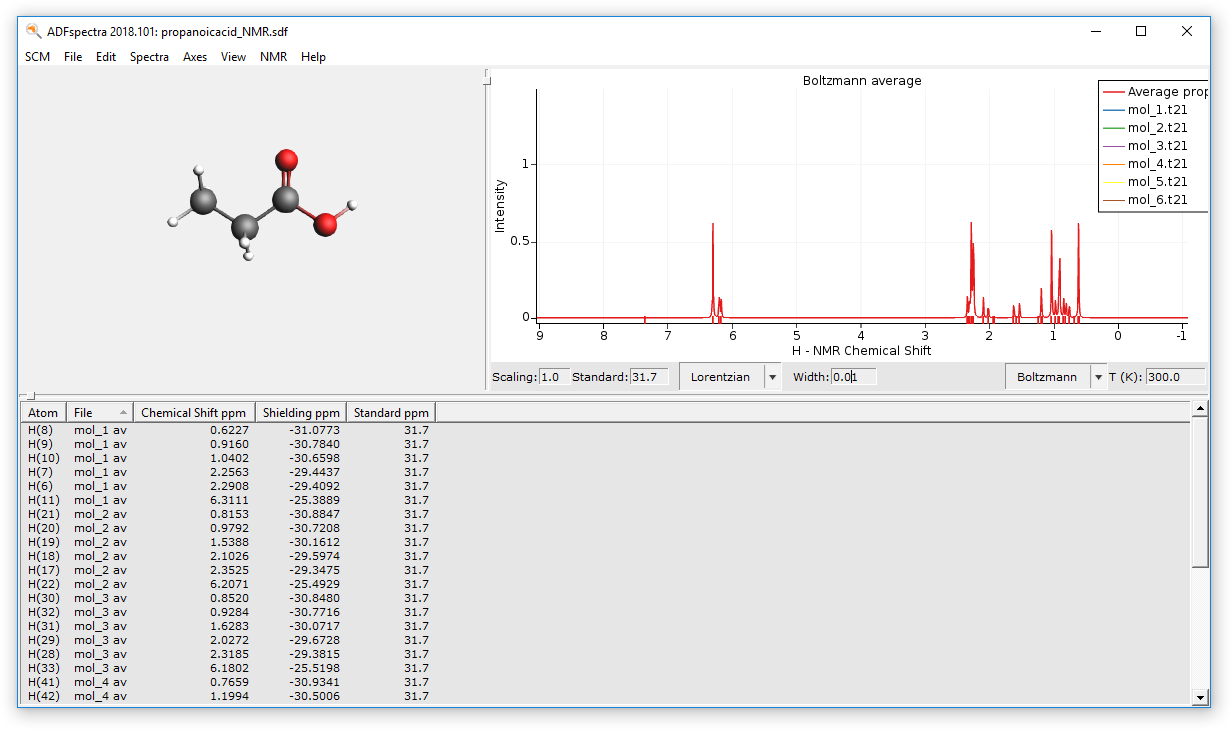This screenshot has height=730, width=1232.
Task: Click the ADFspectra app icon in title bar
Action: (34, 31)
